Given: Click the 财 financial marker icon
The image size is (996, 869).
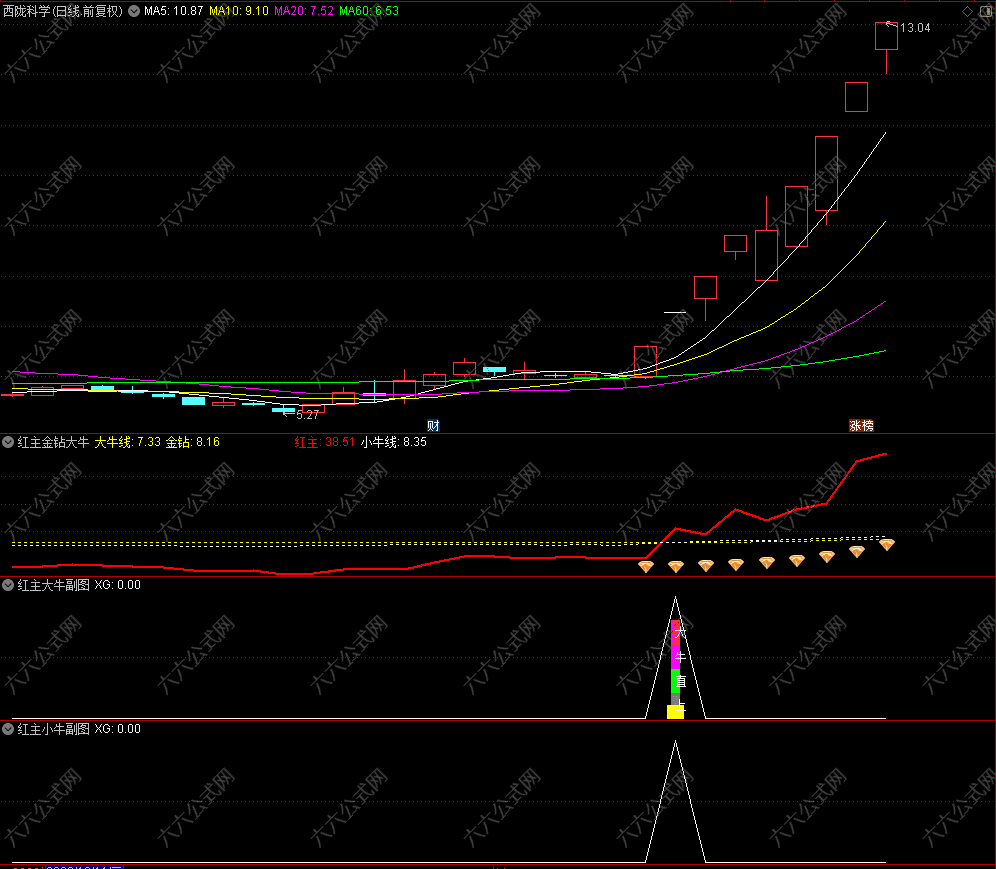Looking at the screenshot, I should click(433, 425).
